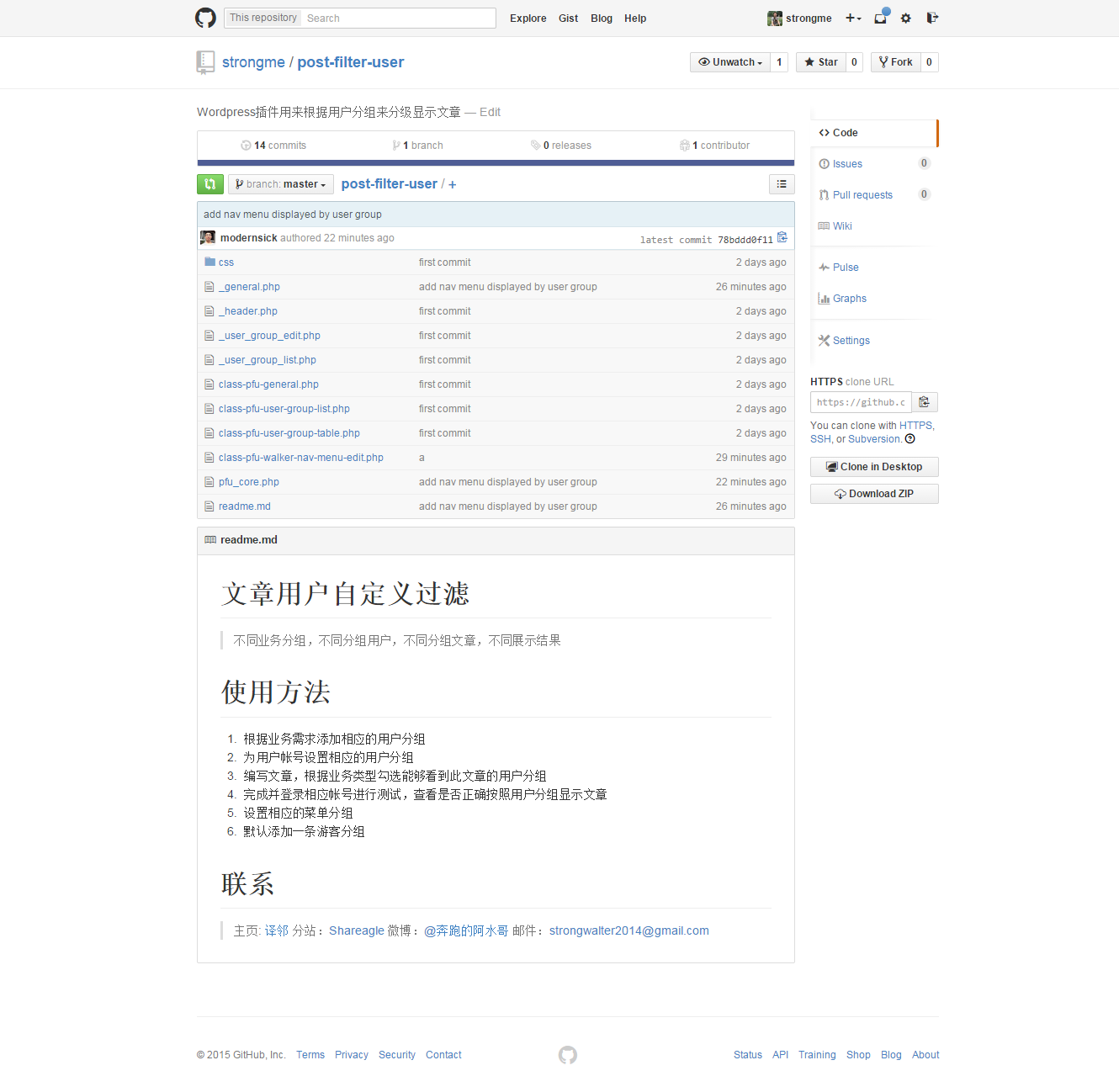Click Download ZIP button
Image resolution: width=1119 pixels, height=1092 pixels.
click(x=874, y=494)
